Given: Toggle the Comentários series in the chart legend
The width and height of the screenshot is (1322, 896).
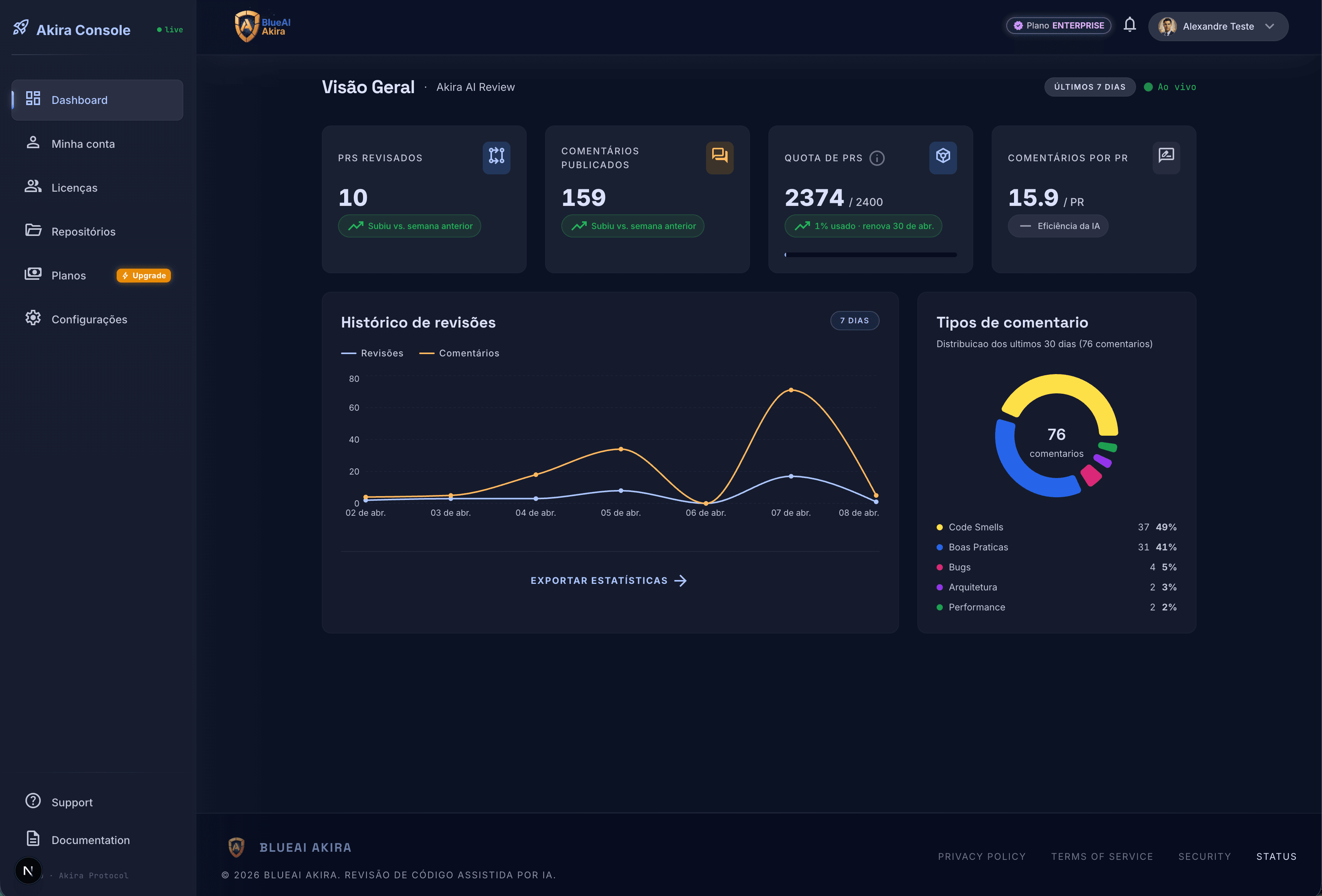Looking at the screenshot, I should point(460,353).
